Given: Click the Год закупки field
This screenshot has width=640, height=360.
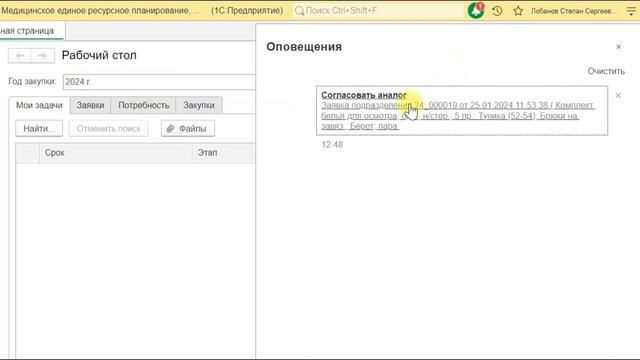Looking at the screenshot, I should point(159,82).
